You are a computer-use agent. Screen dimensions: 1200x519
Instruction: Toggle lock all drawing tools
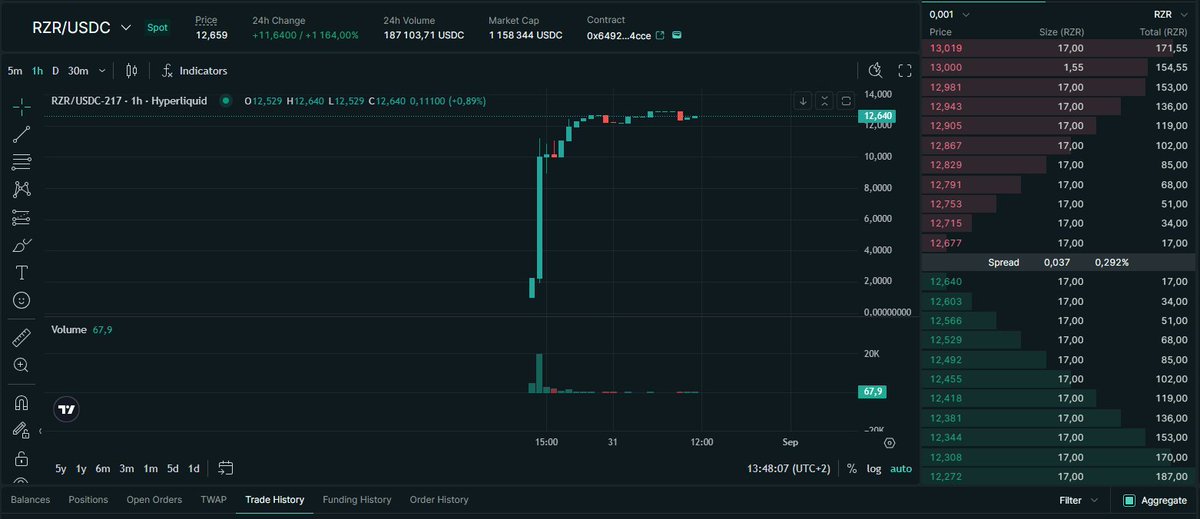coord(21,459)
